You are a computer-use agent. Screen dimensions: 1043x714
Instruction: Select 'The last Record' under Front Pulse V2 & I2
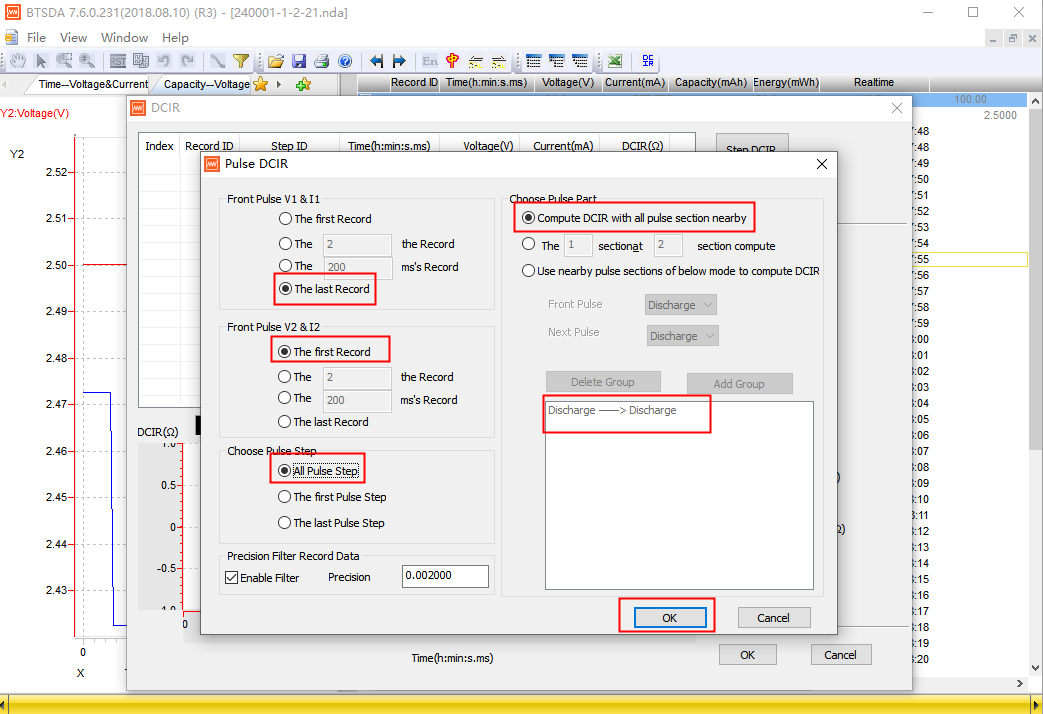[285, 422]
